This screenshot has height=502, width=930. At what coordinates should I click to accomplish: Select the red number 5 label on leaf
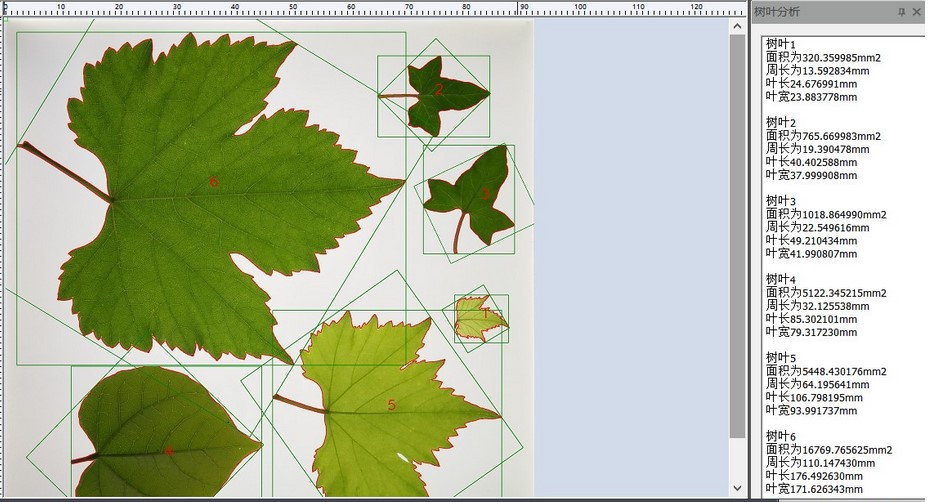click(x=391, y=405)
